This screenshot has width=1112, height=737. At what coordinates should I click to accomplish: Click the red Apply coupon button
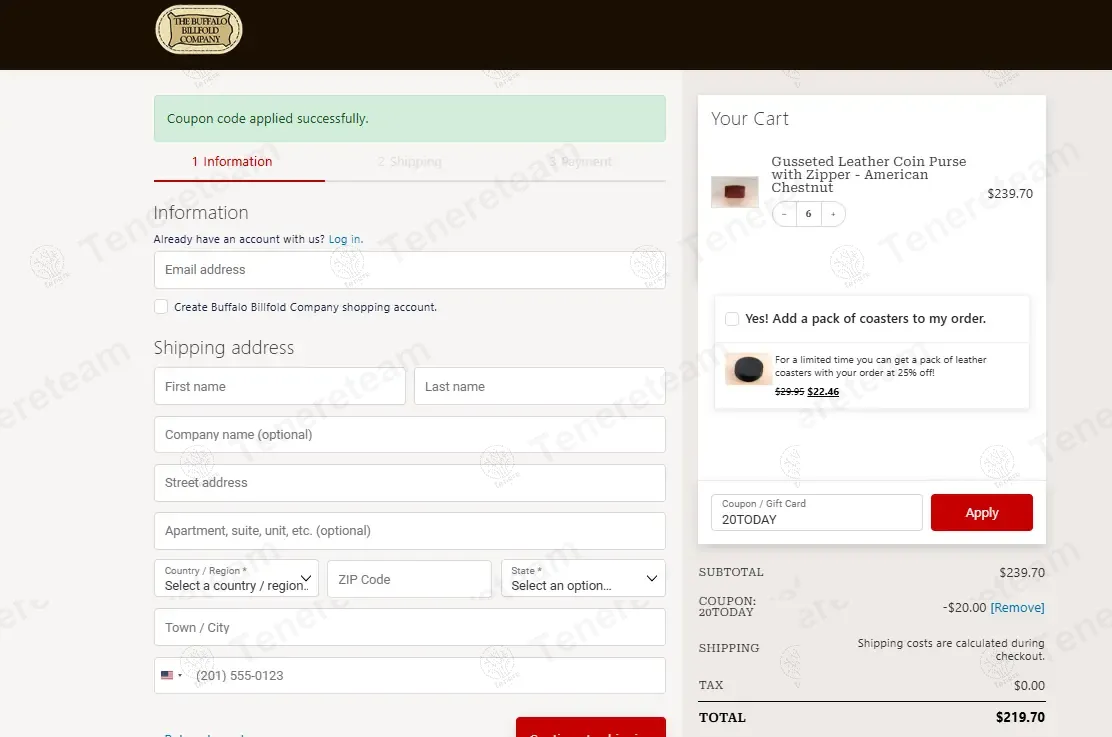click(982, 512)
